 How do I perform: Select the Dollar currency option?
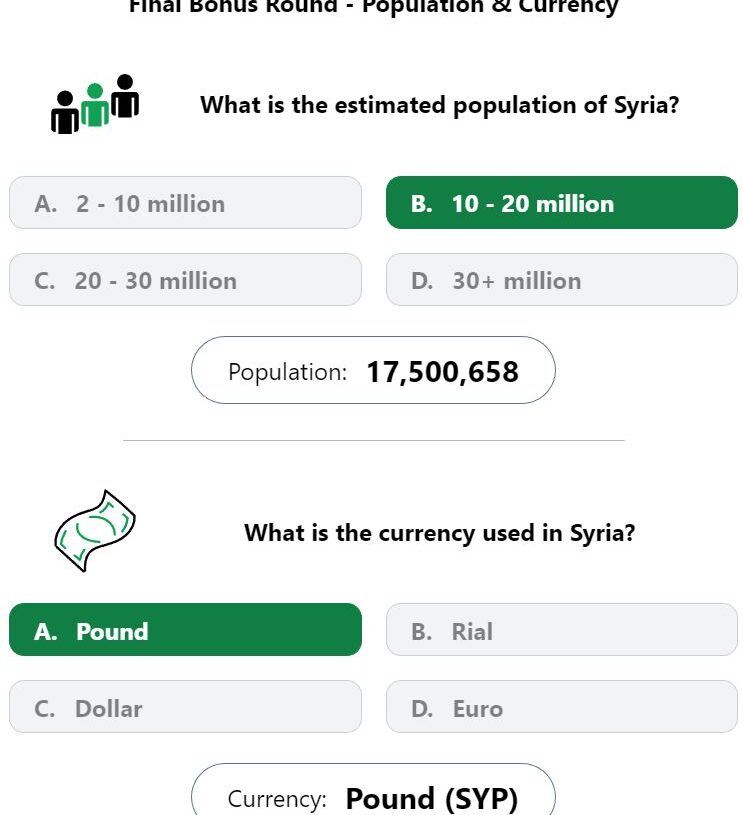coord(185,706)
